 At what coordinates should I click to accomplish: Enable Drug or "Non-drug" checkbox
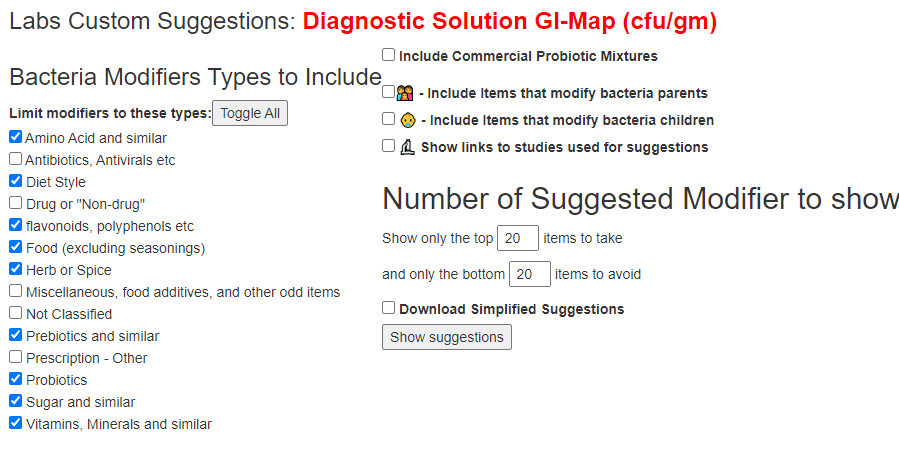coord(15,203)
